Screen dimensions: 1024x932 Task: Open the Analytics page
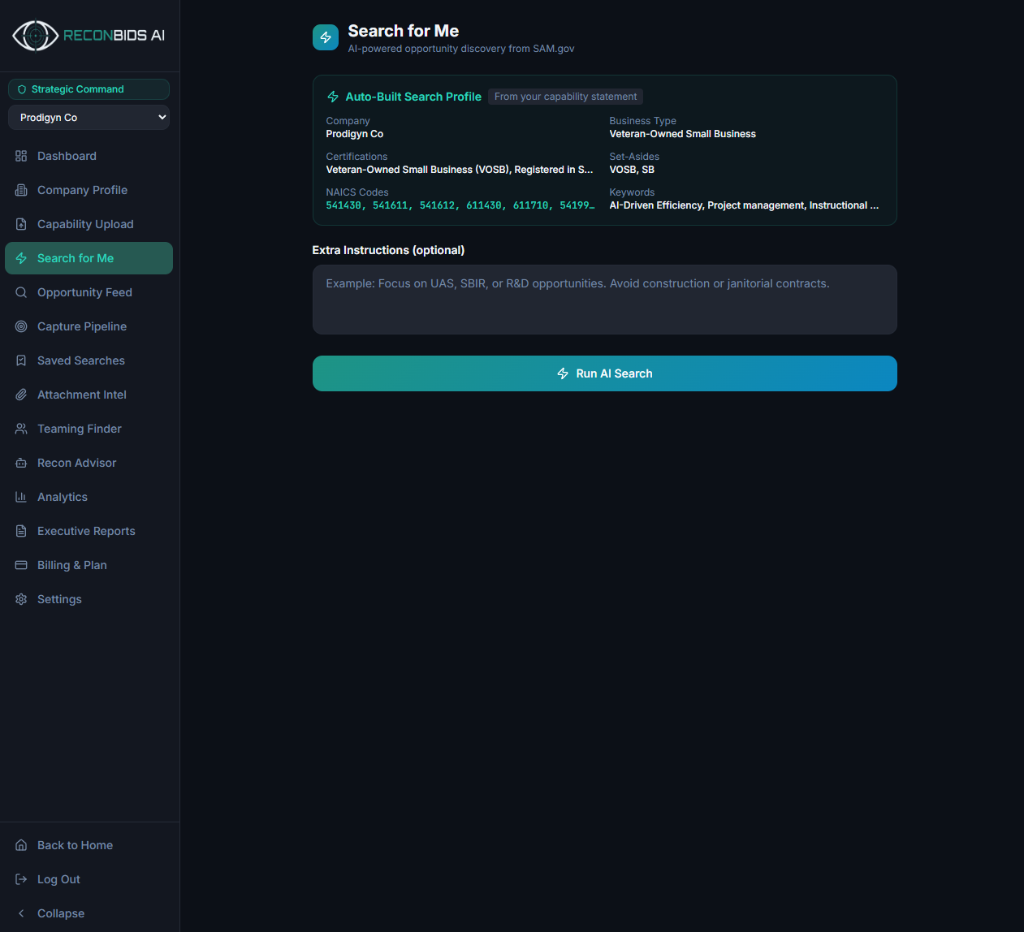coord(89,497)
